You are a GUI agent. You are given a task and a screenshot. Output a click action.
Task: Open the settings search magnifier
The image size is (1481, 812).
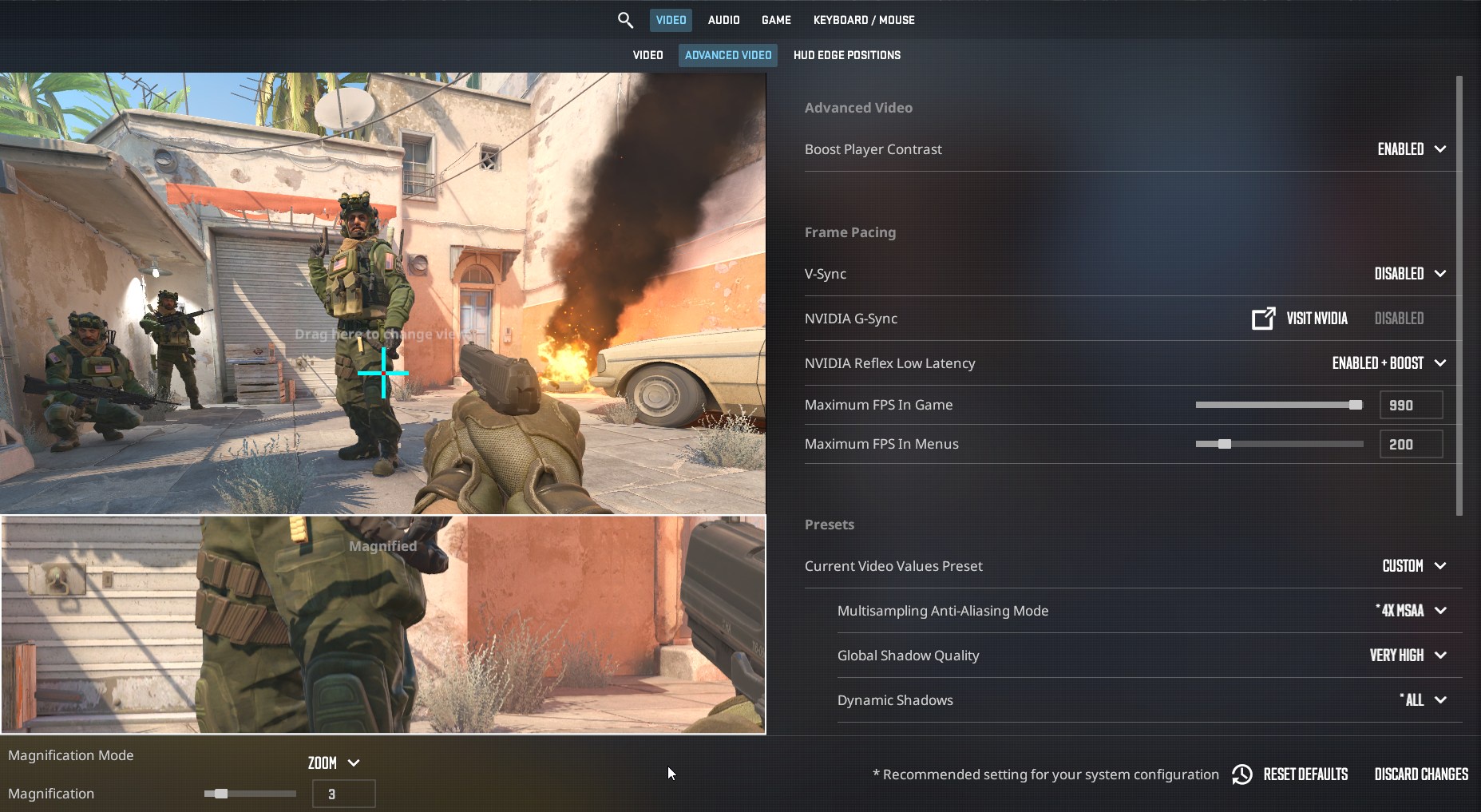[626, 19]
